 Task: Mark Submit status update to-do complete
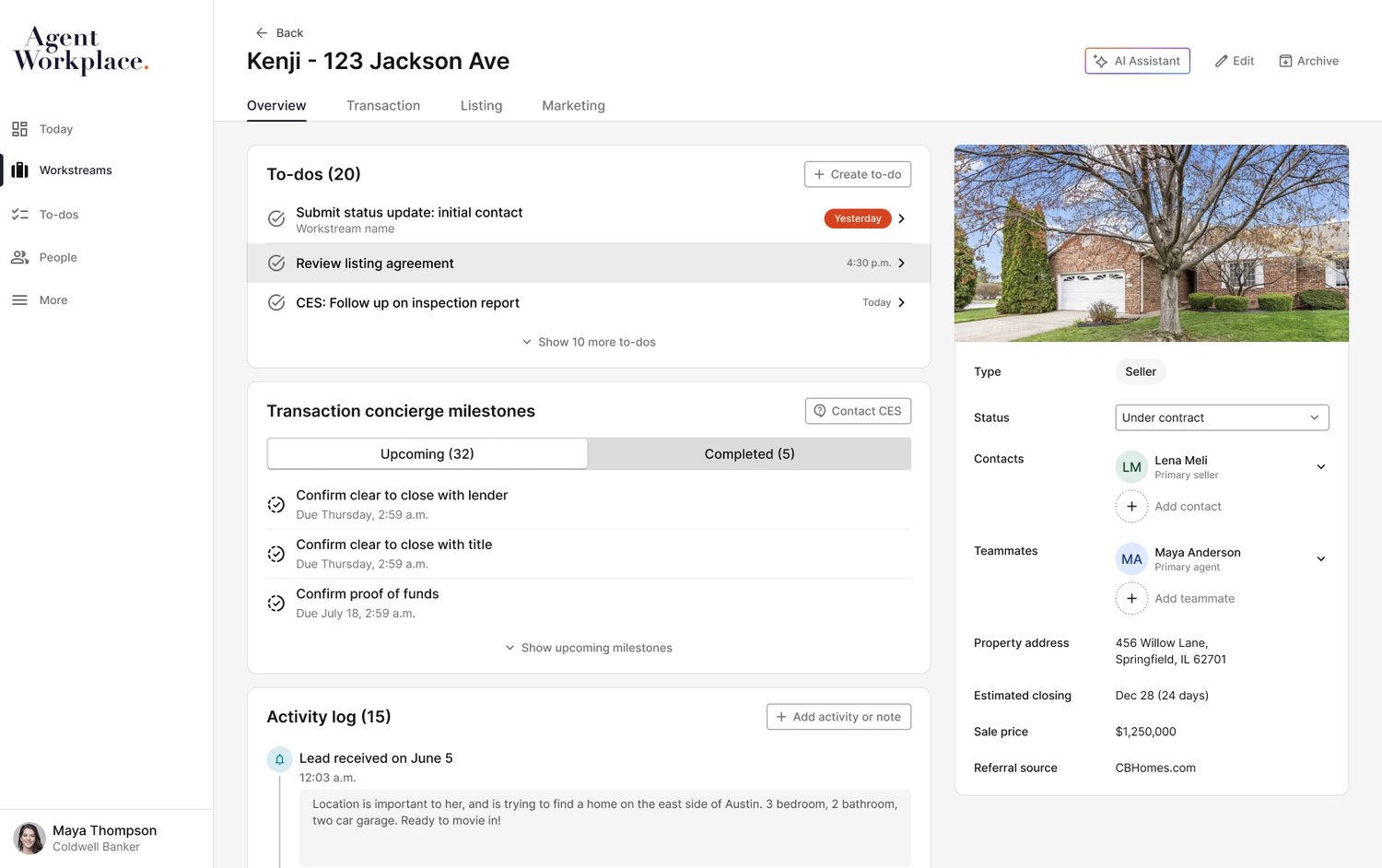(276, 218)
